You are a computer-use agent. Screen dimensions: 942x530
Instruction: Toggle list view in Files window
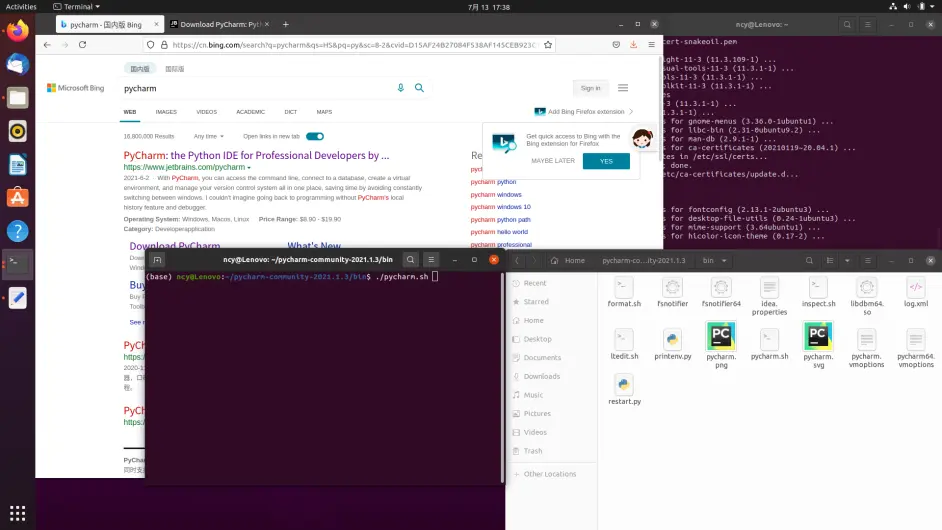[x=830, y=260]
